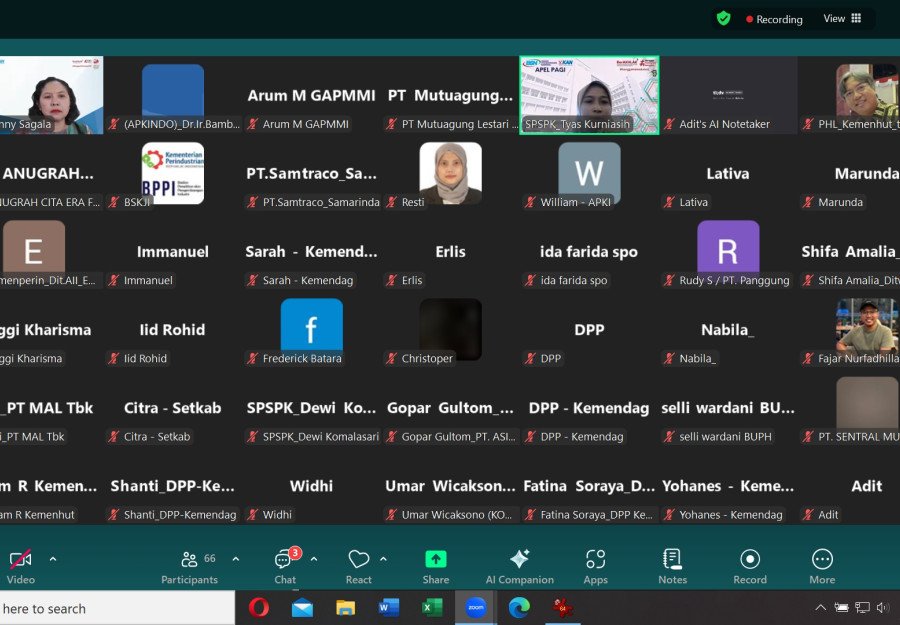Open the Notes tool

coord(672,566)
